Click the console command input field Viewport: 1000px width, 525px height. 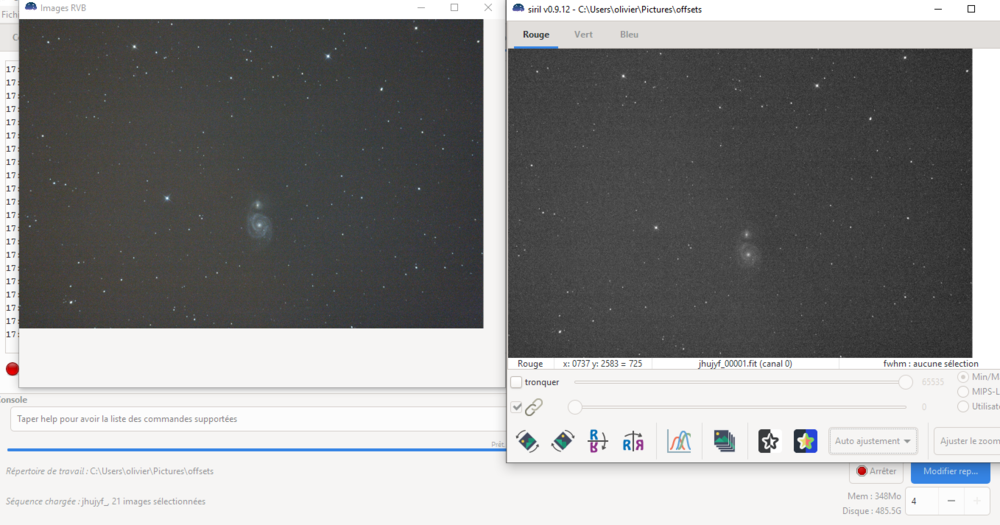click(258, 419)
